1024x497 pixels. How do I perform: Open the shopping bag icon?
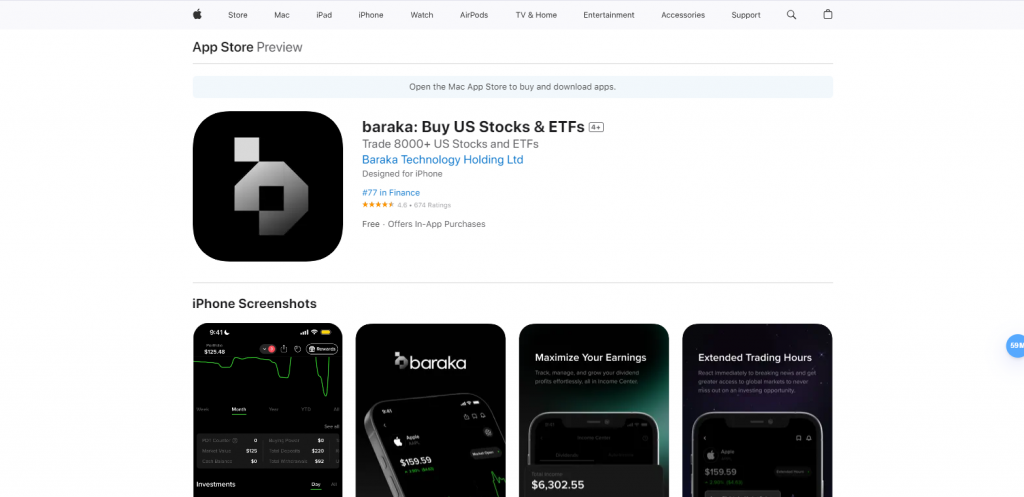pos(827,14)
